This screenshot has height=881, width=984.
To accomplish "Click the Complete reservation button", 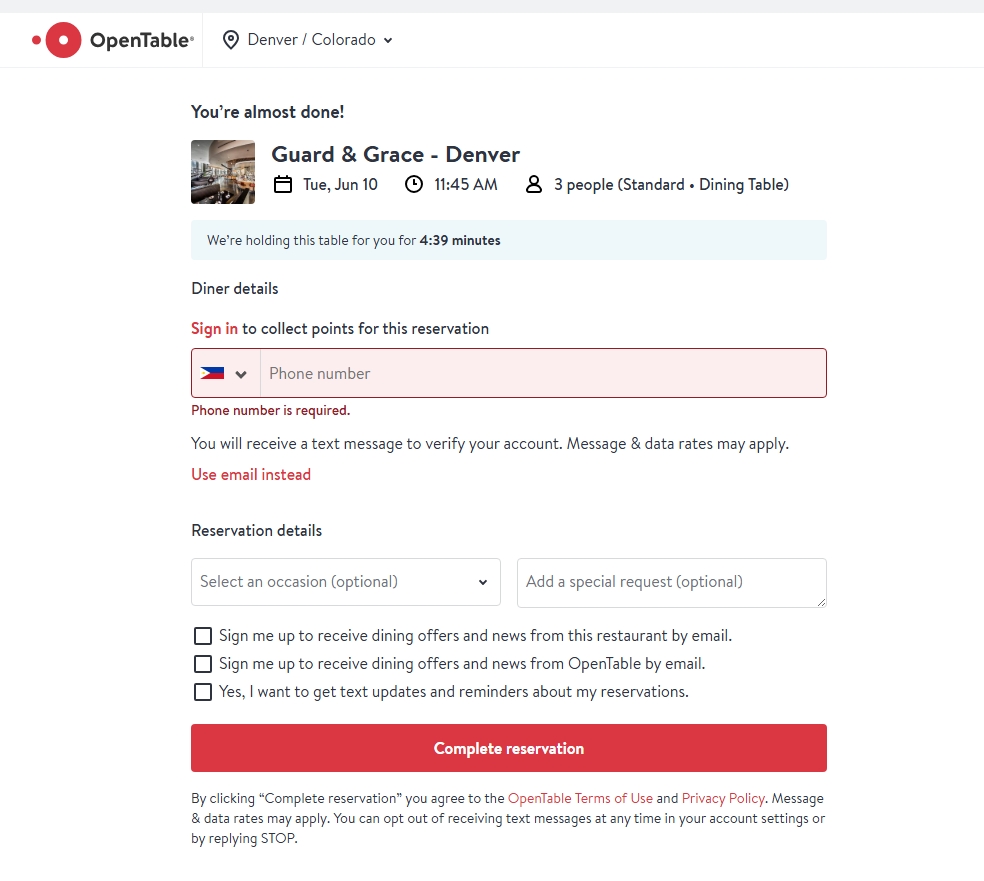I will pyautogui.click(x=509, y=748).
